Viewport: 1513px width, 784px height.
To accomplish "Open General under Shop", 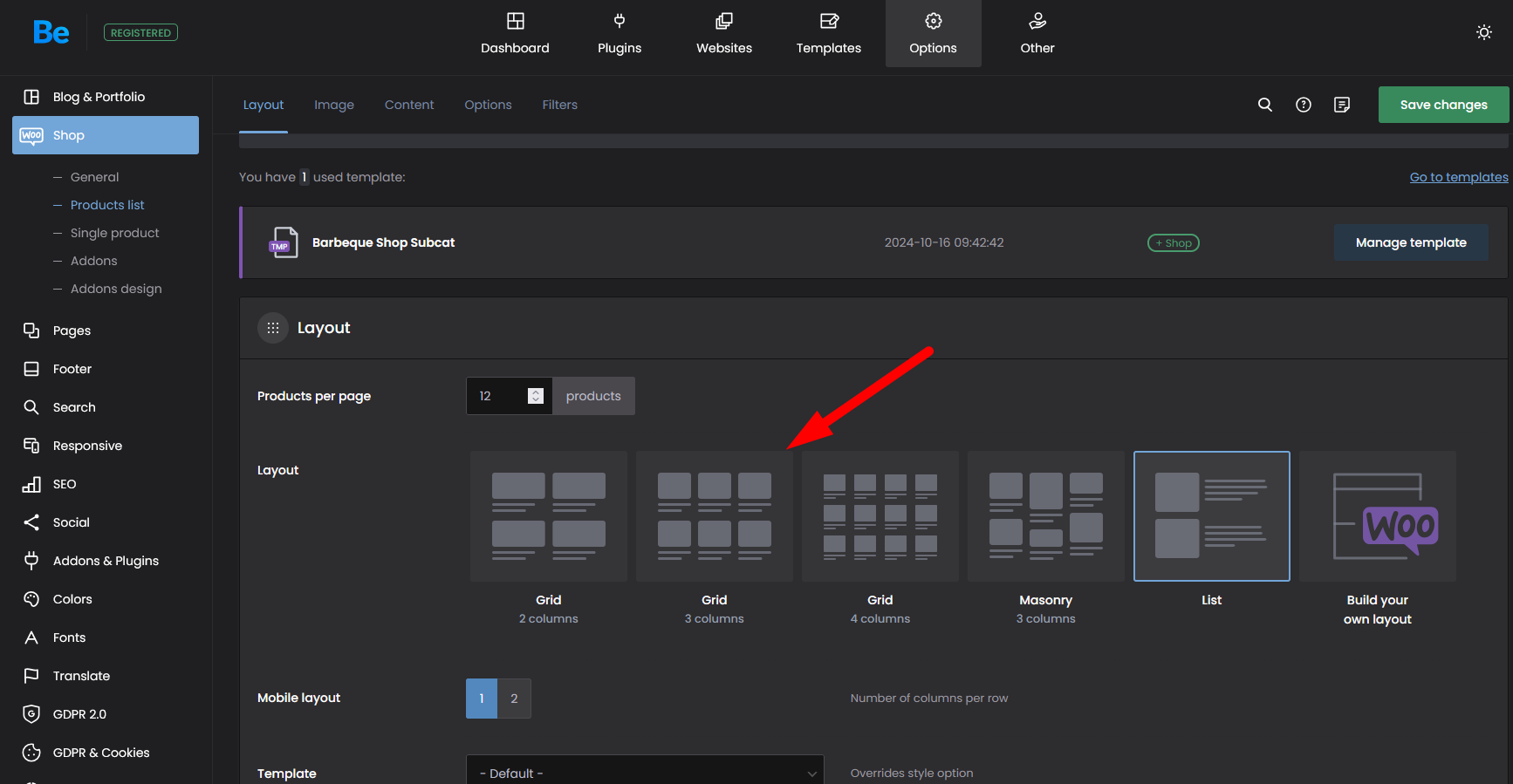I will coord(94,177).
